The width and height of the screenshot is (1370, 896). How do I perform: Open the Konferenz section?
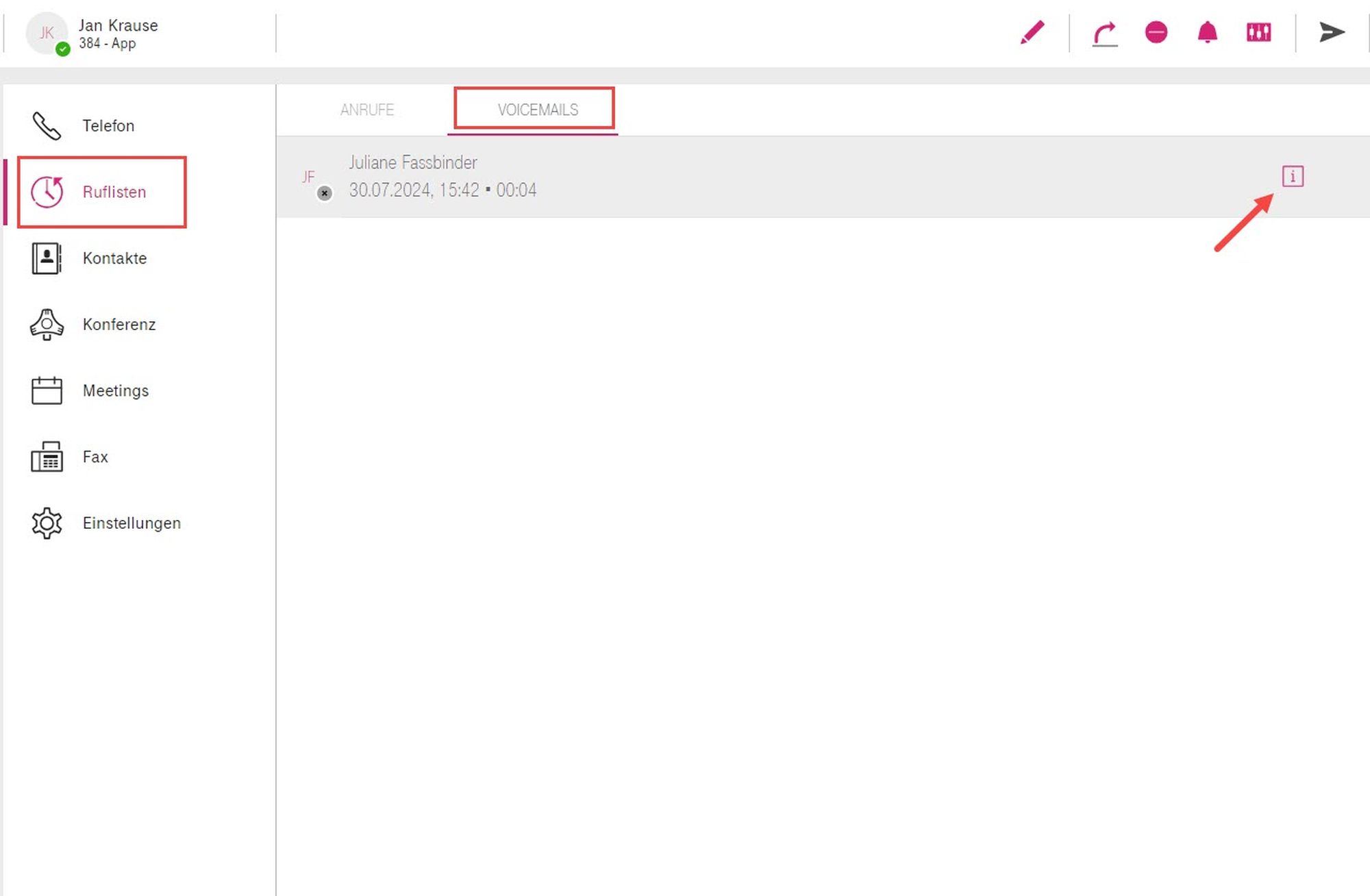(x=119, y=325)
